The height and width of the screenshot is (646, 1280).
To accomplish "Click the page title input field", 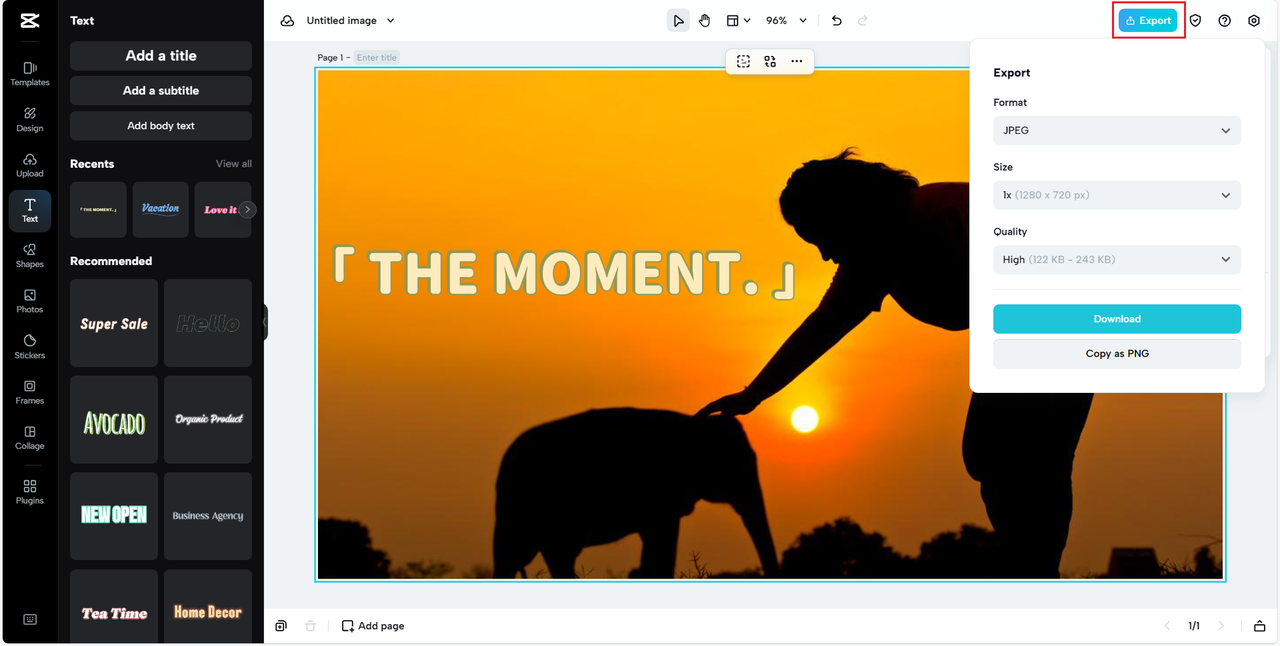I will coord(378,58).
